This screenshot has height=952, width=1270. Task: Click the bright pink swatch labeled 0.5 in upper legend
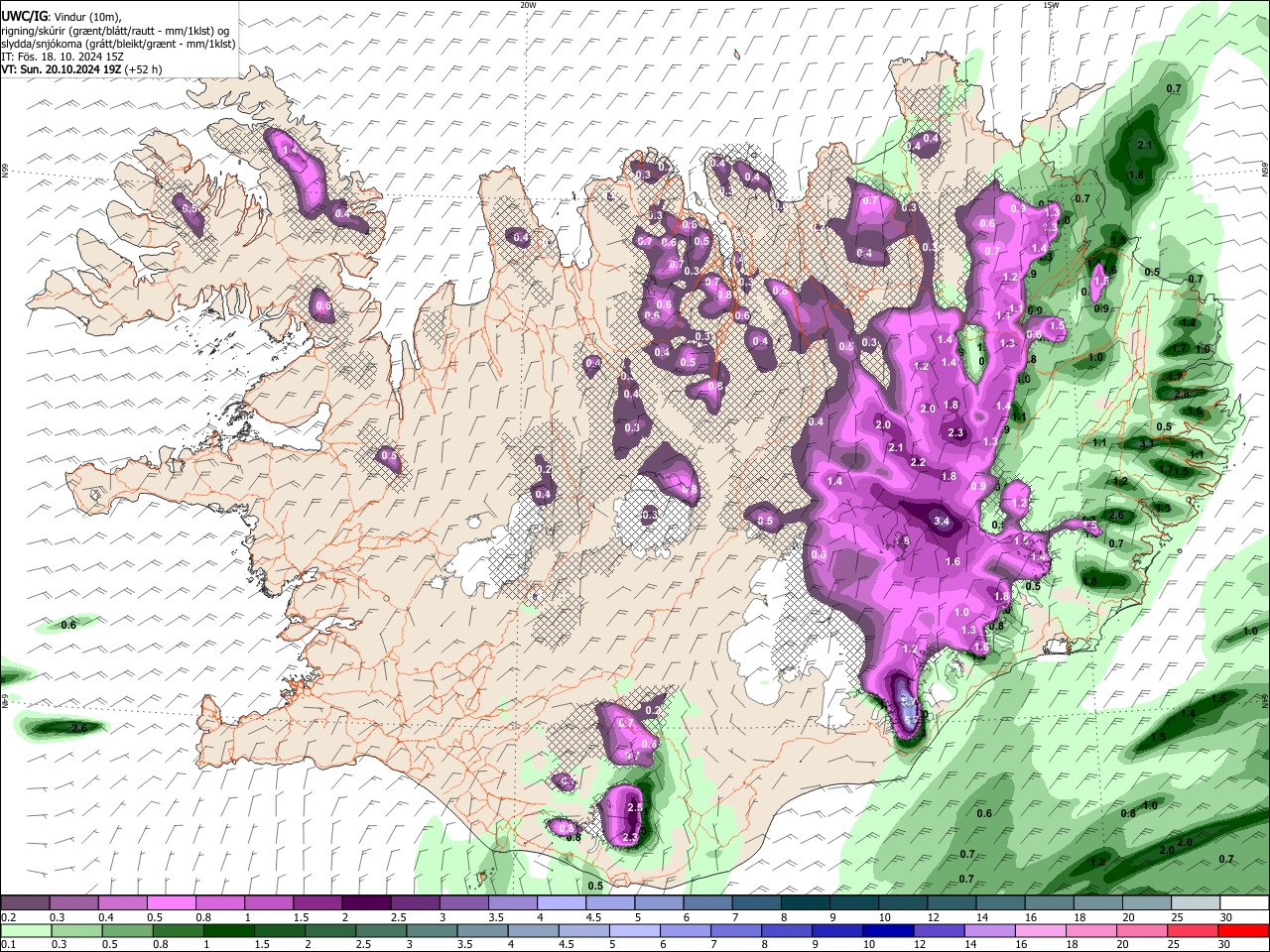(x=171, y=903)
